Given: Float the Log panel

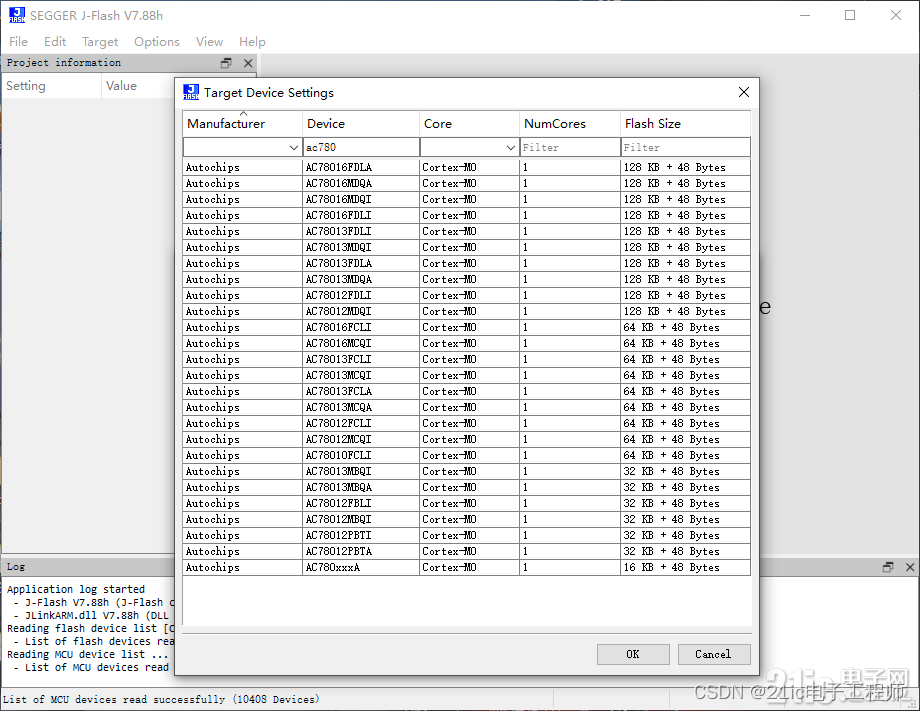Looking at the screenshot, I should click(888, 567).
